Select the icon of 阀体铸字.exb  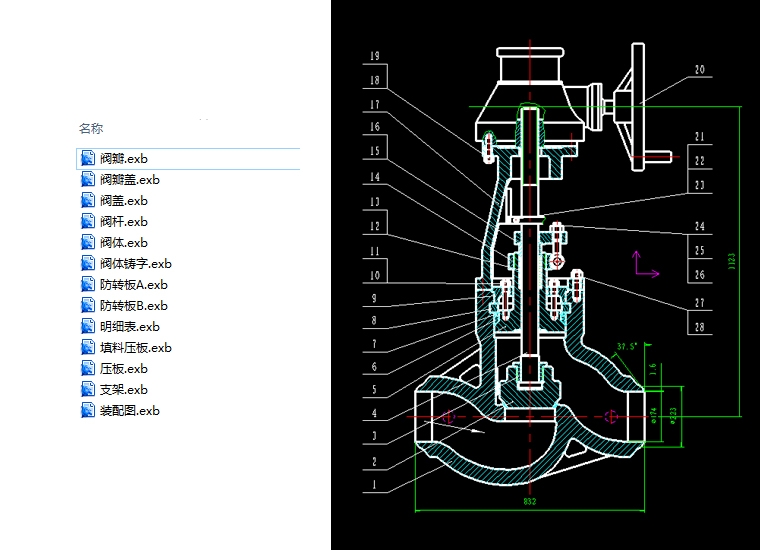(x=88, y=264)
